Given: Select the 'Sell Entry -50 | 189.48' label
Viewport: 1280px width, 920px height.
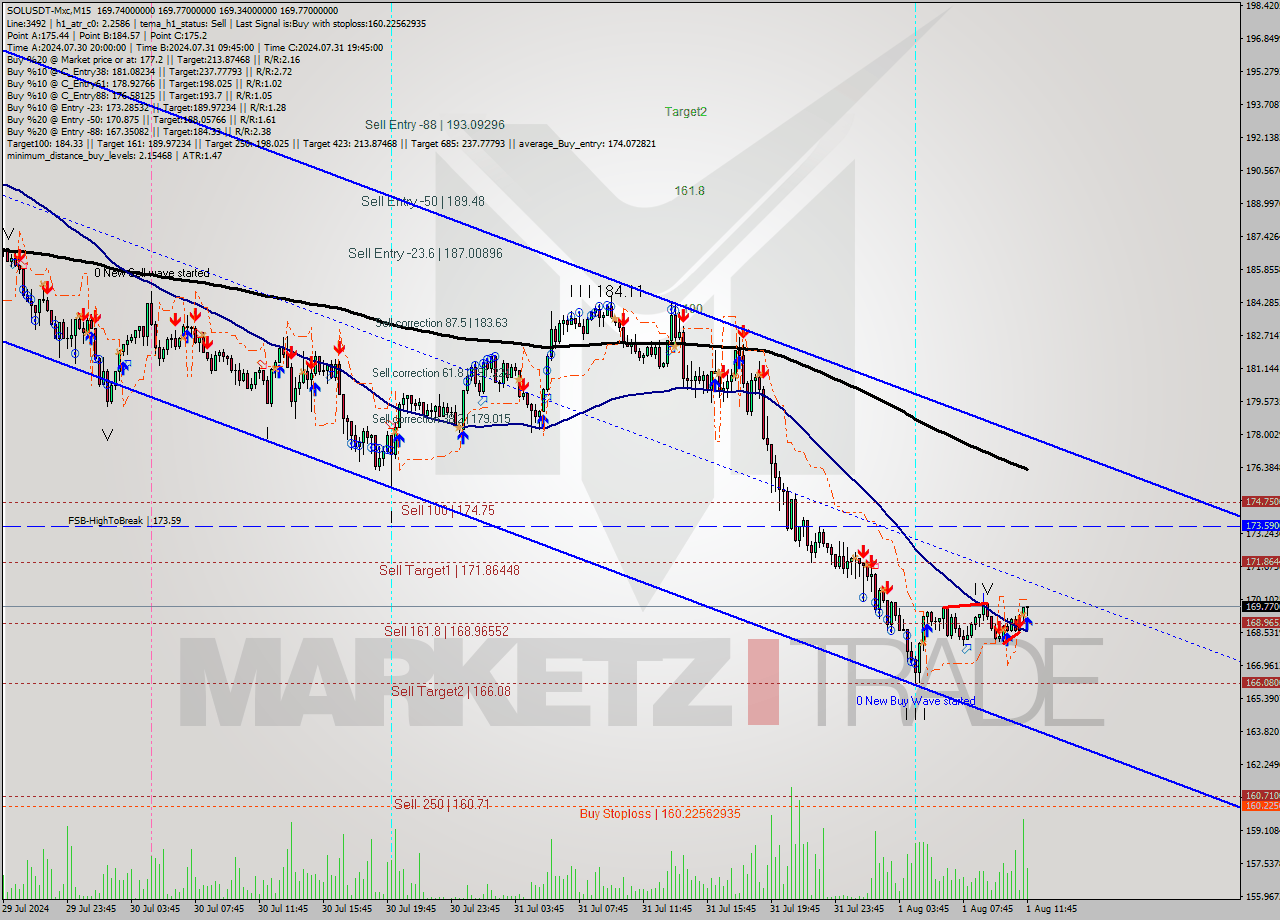Looking at the screenshot, I should pyautogui.click(x=423, y=201).
